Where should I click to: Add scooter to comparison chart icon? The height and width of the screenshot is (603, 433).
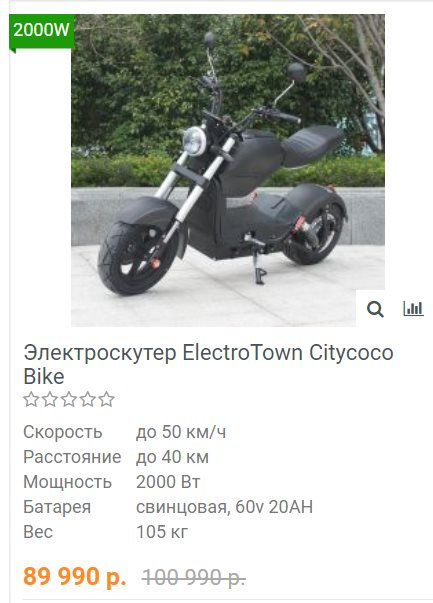click(413, 308)
